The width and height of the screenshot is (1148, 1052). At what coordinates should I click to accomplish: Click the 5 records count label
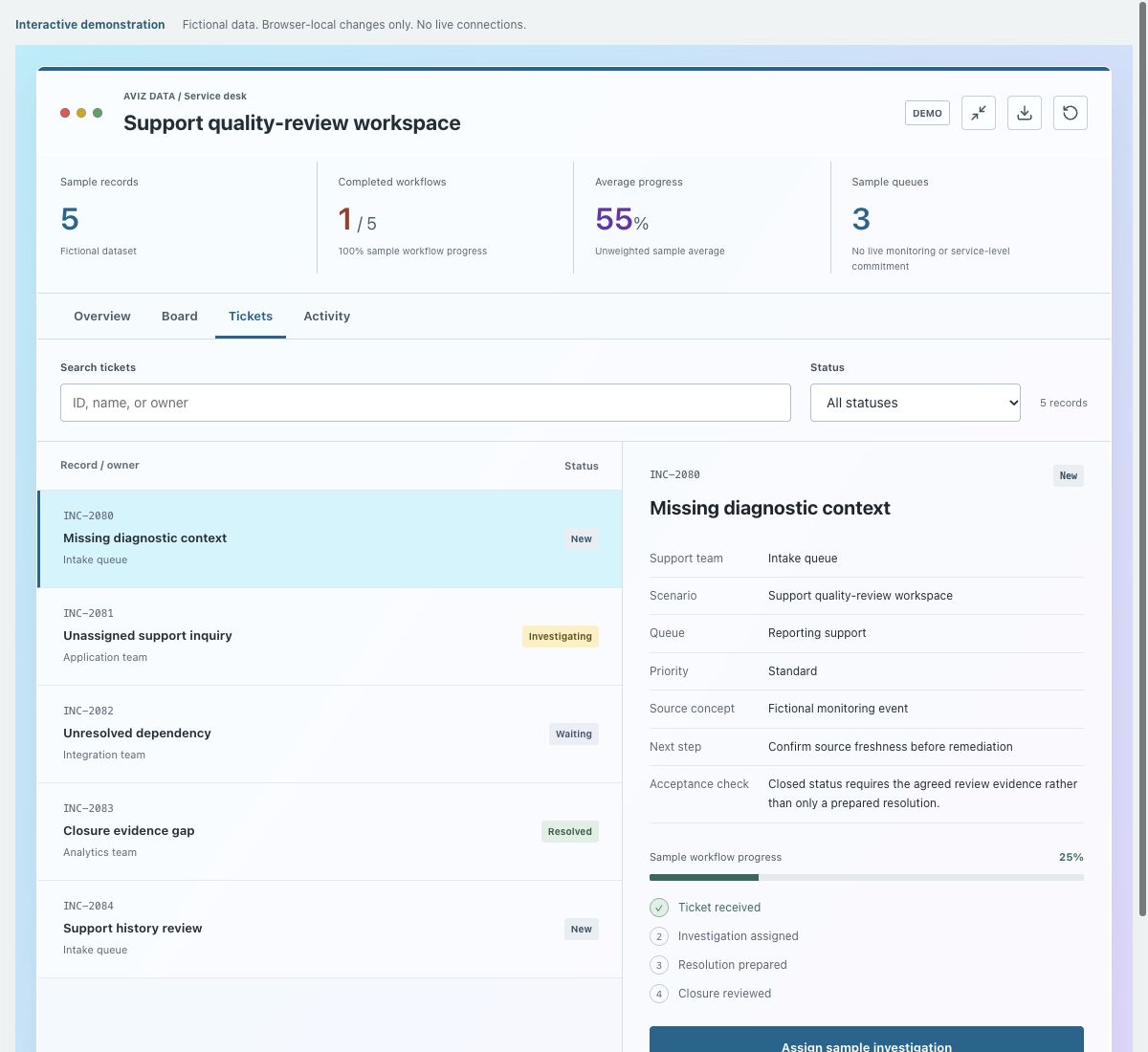[x=1064, y=403]
